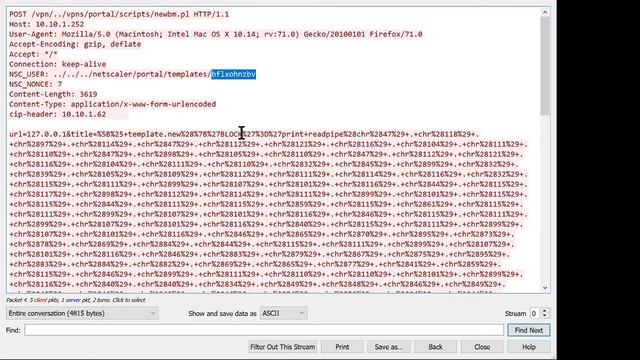
Task: Click the Find Next button
Action: 529,330
